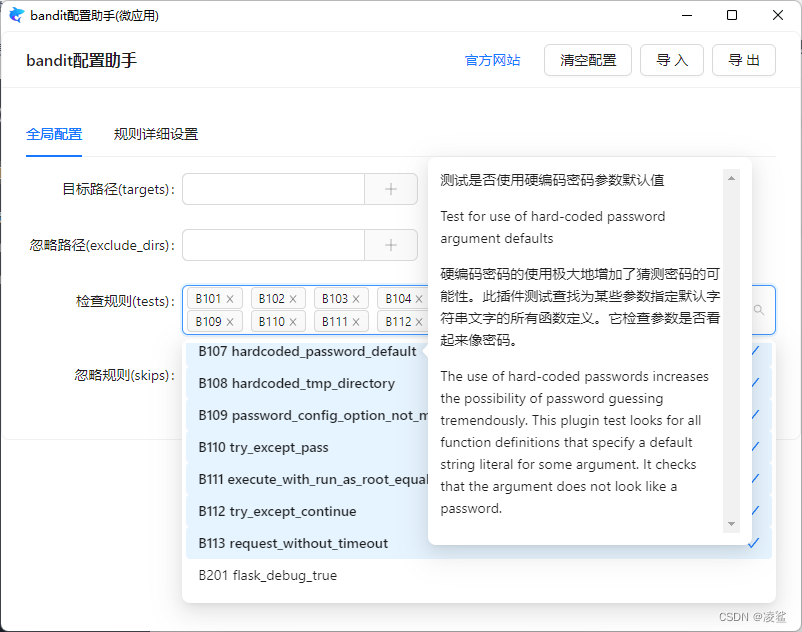Uncheck B110 try_except_pass in the list
The height and width of the screenshot is (632, 802).
pos(753,447)
